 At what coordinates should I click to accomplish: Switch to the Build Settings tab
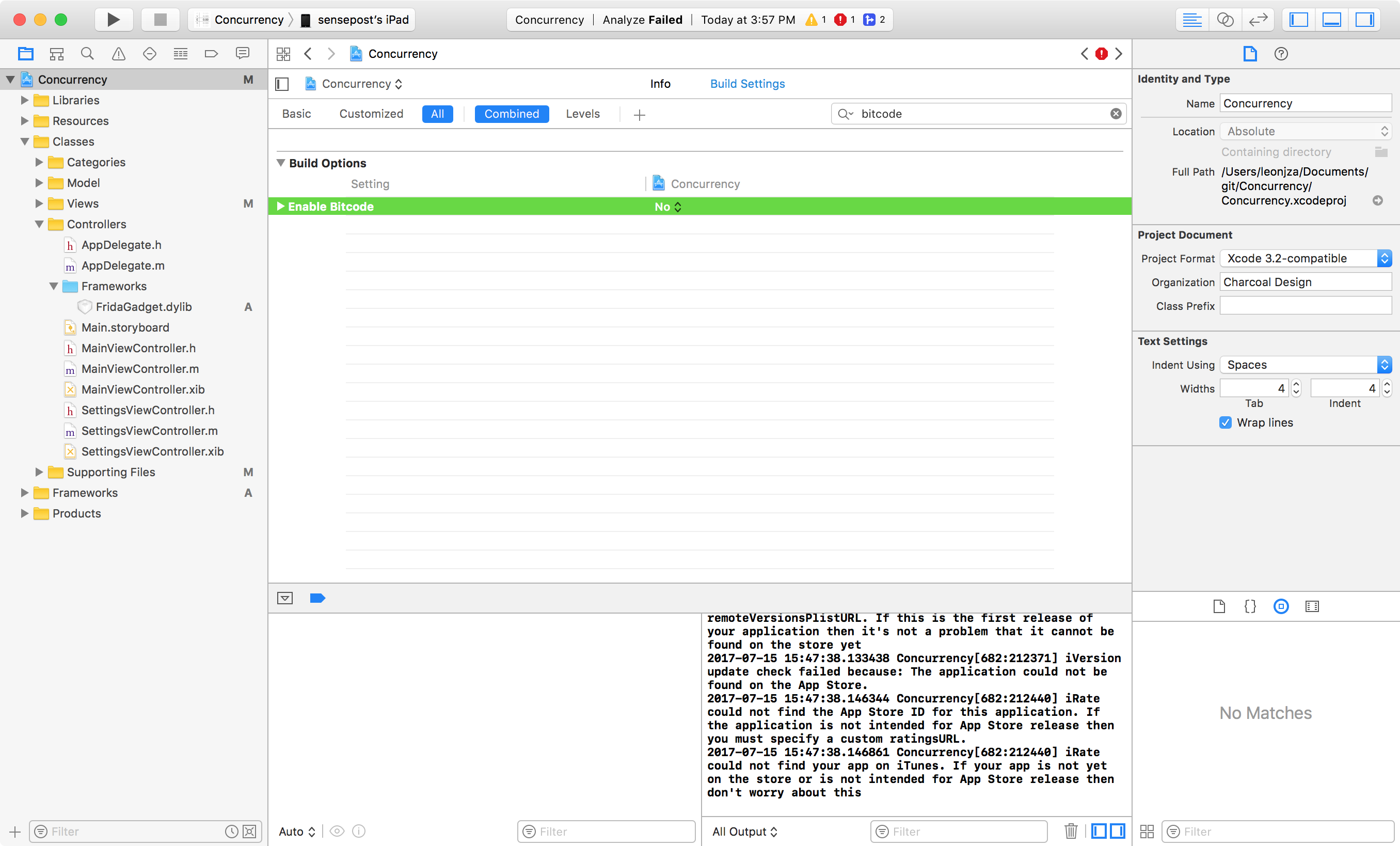coord(747,84)
